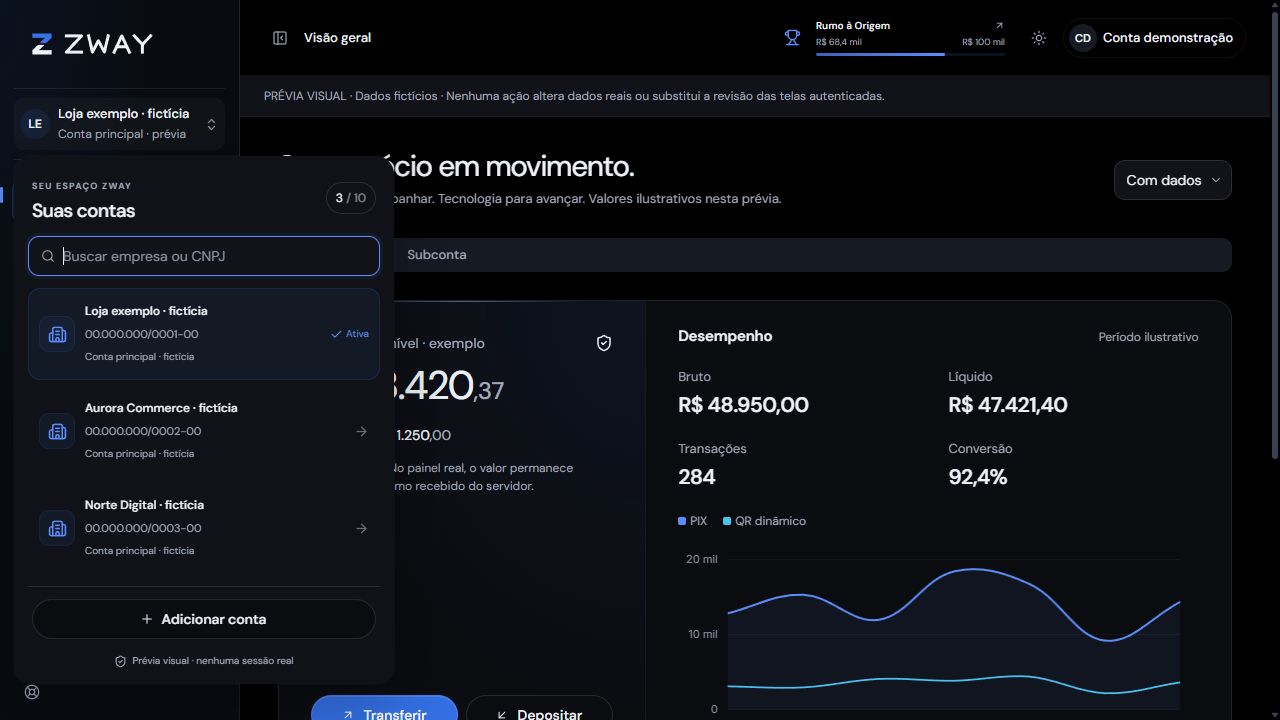The height and width of the screenshot is (720, 1280).
Task: Select the Subconta tab
Action: tap(437, 255)
